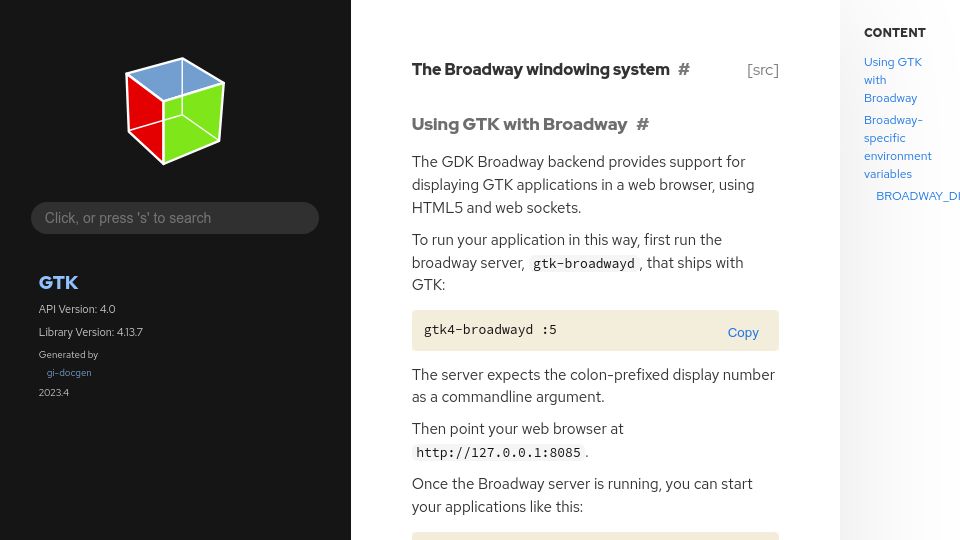Click the gtk4-broadwayd :5 code text
This screenshot has height=540, width=960.
point(490,329)
